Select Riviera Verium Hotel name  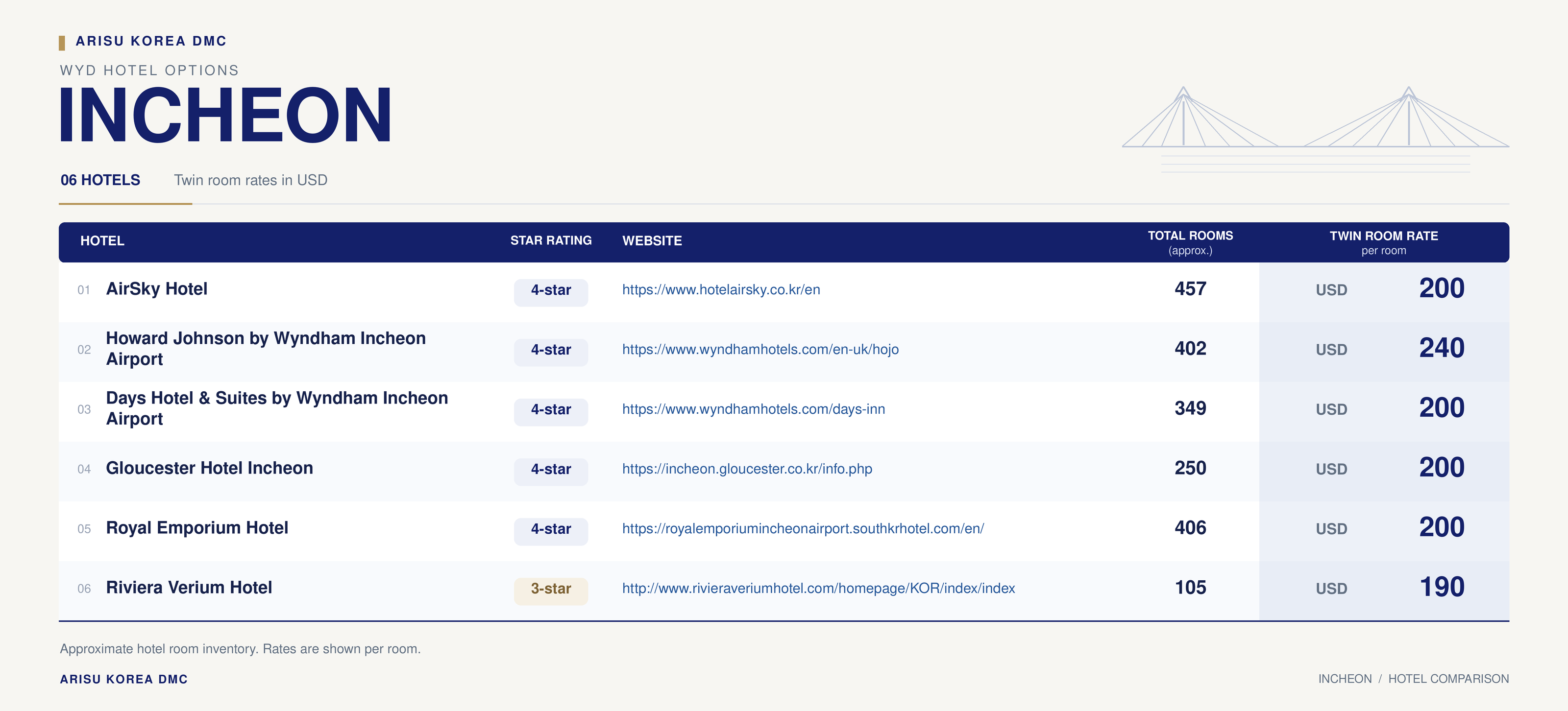tap(189, 588)
